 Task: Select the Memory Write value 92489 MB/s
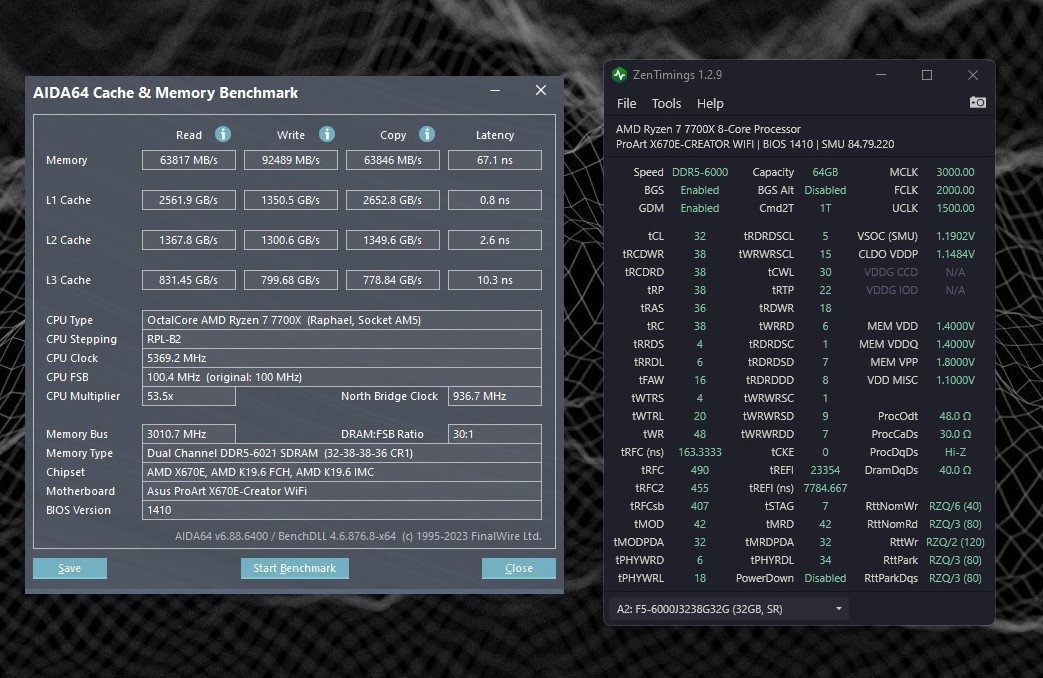click(291, 160)
